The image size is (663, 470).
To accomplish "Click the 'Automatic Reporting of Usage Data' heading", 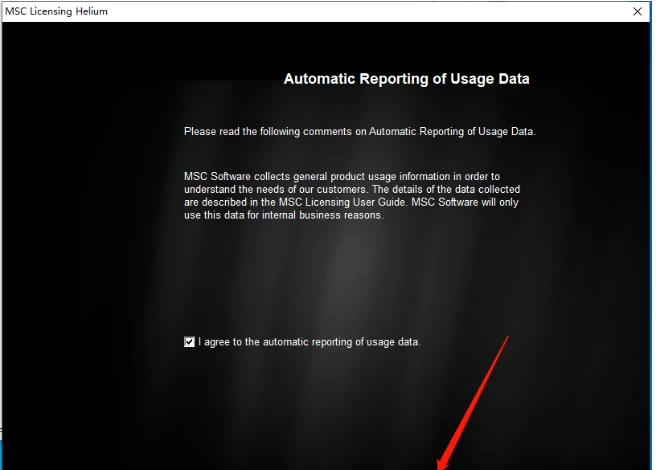I will [x=406, y=79].
